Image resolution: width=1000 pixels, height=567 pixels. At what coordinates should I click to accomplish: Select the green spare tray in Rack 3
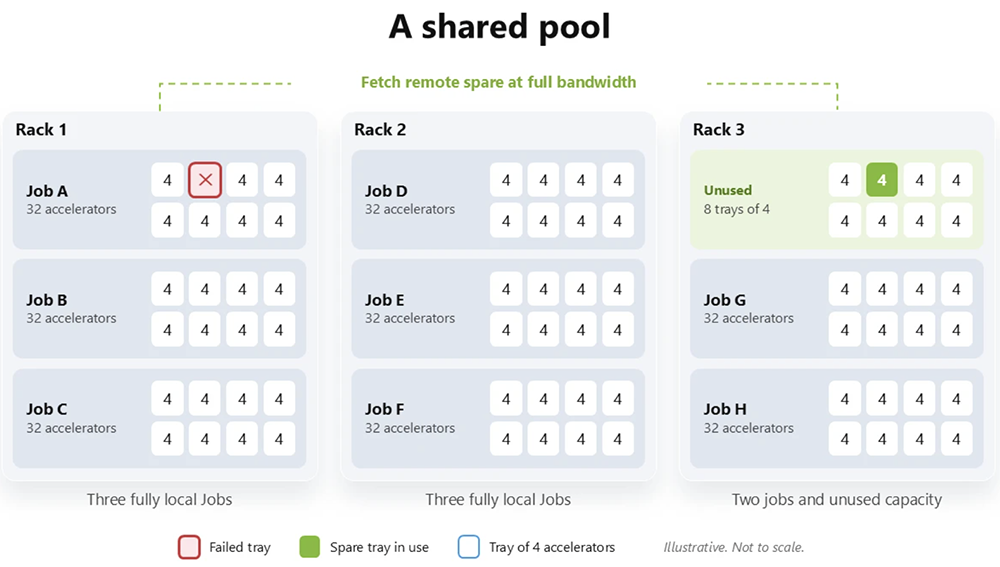(x=881, y=180)
